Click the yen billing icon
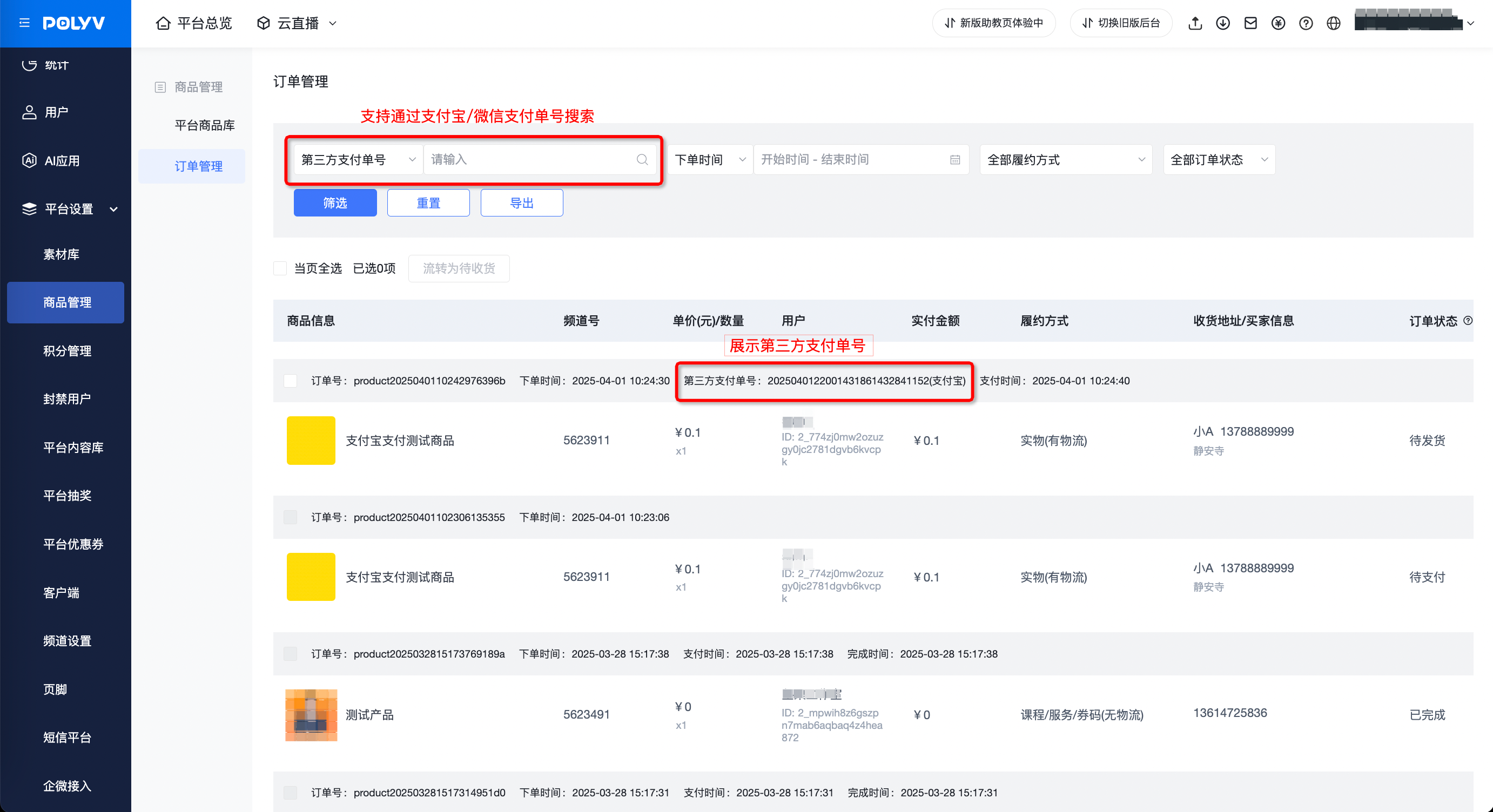Screen dimensions: 1493x812 click(1278, 23)
